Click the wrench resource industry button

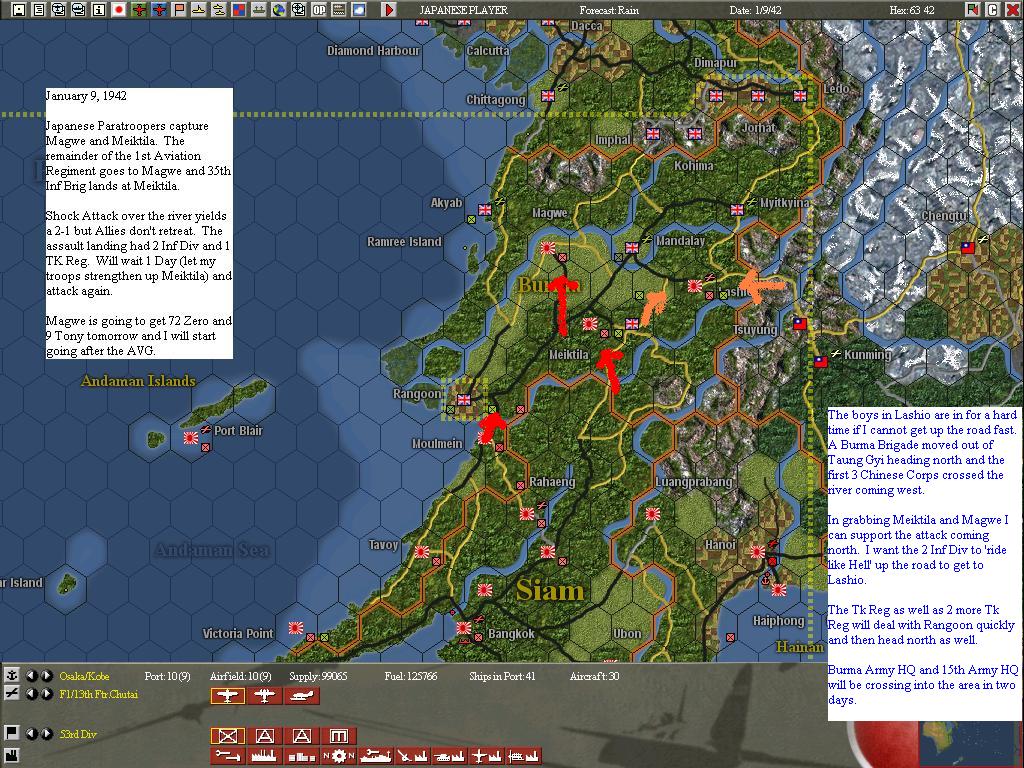click(227, 756)
